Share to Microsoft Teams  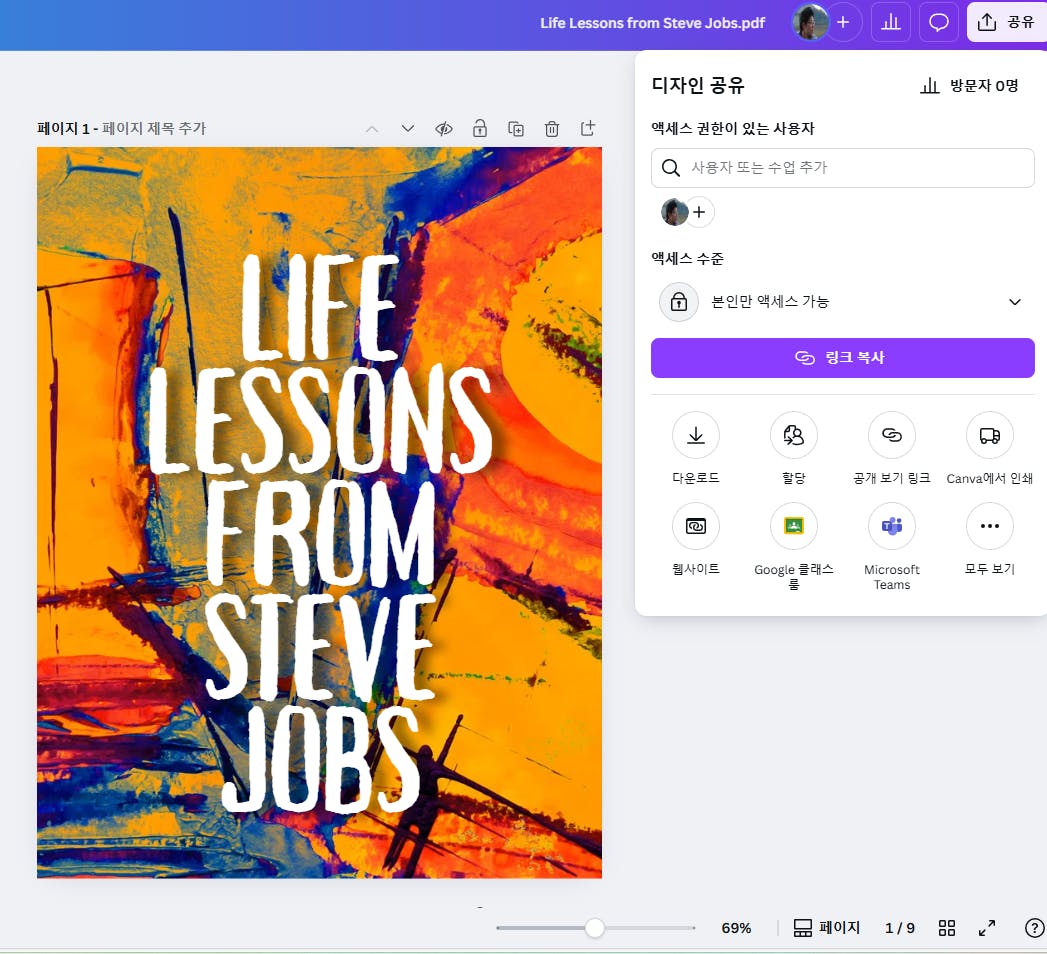[892, 526]
